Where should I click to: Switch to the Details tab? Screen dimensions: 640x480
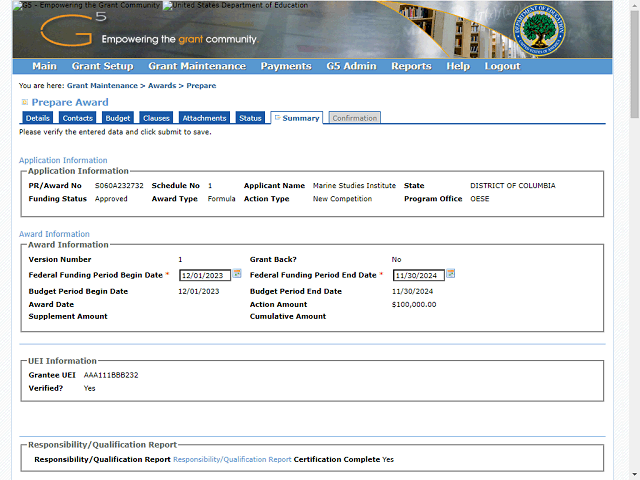tap(38, 118)
